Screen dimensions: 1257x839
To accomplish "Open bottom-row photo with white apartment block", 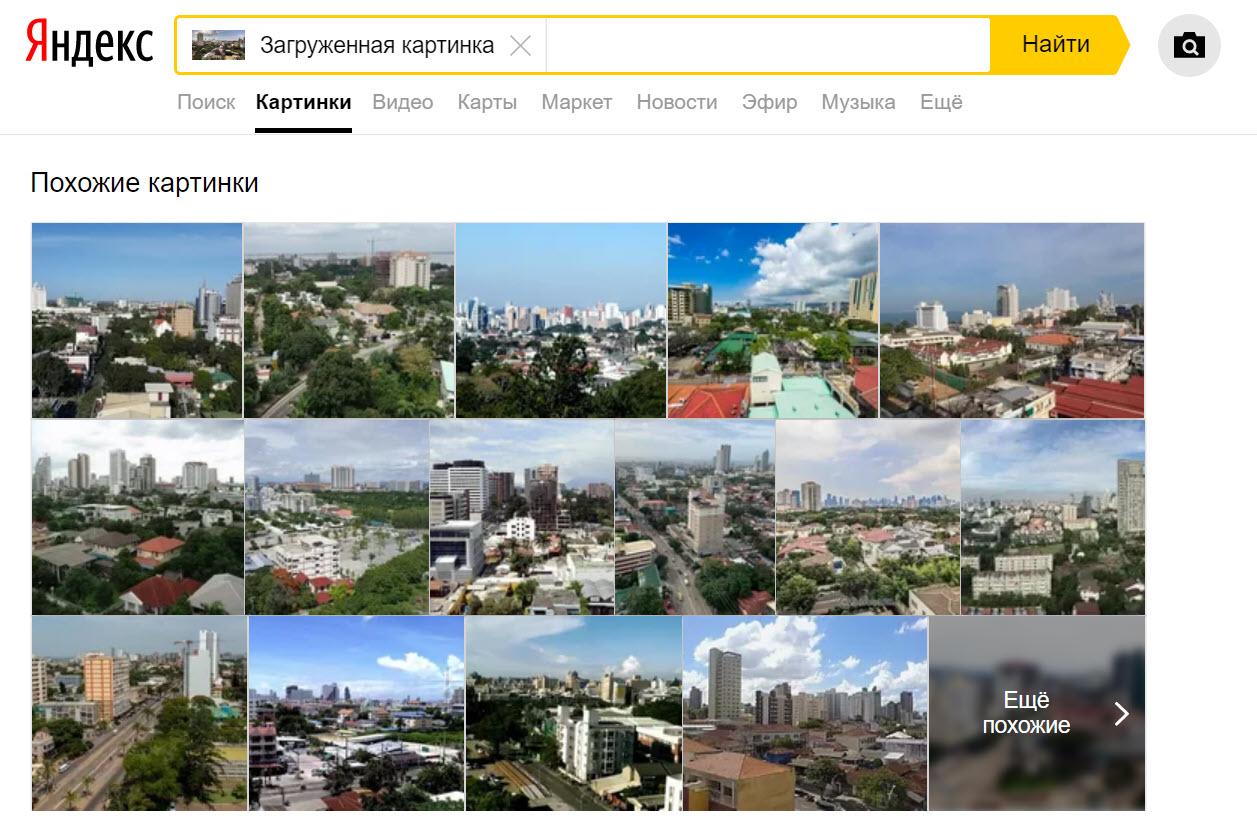I will point(573,713).
